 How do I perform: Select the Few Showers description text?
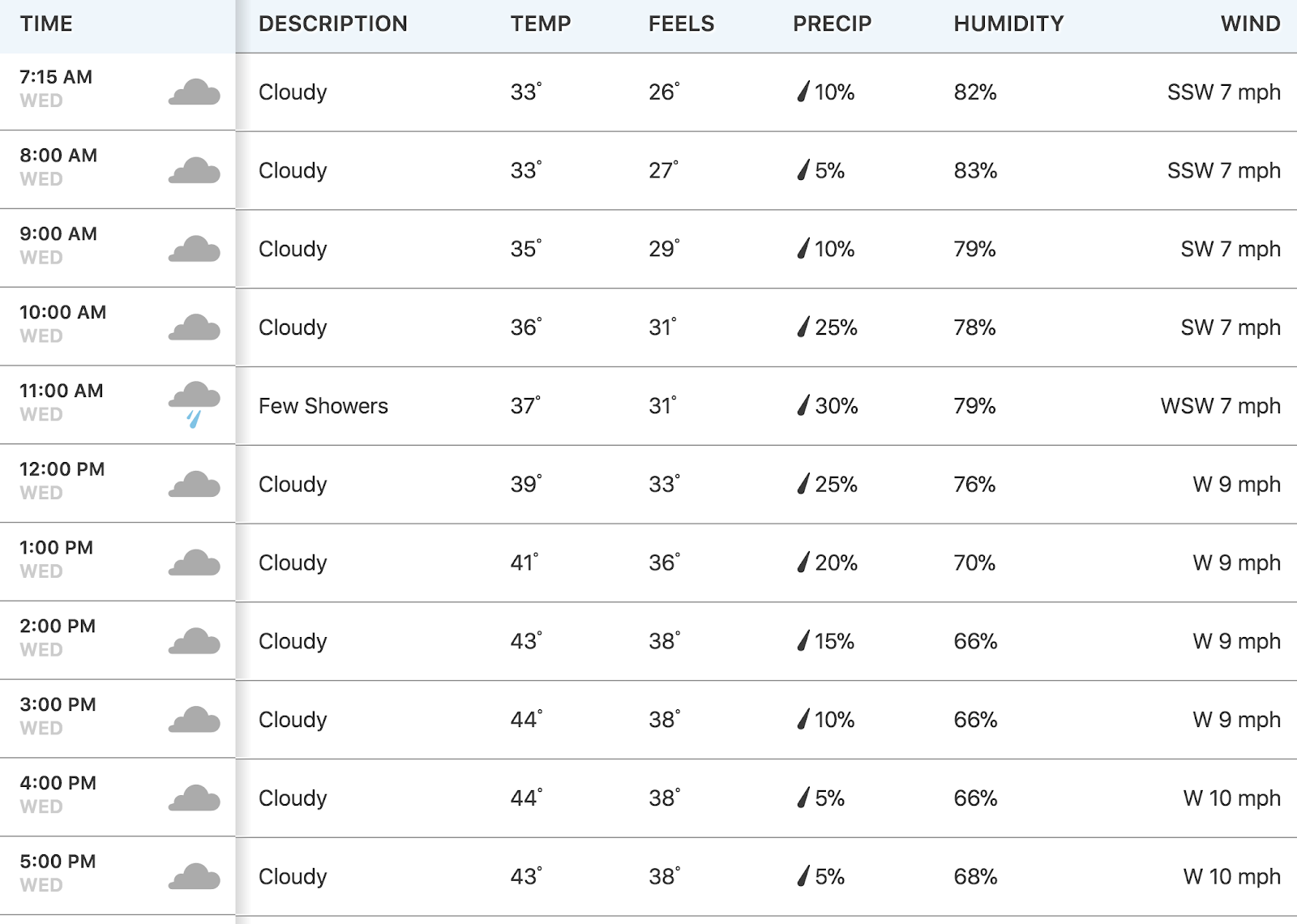coord(323,405)
